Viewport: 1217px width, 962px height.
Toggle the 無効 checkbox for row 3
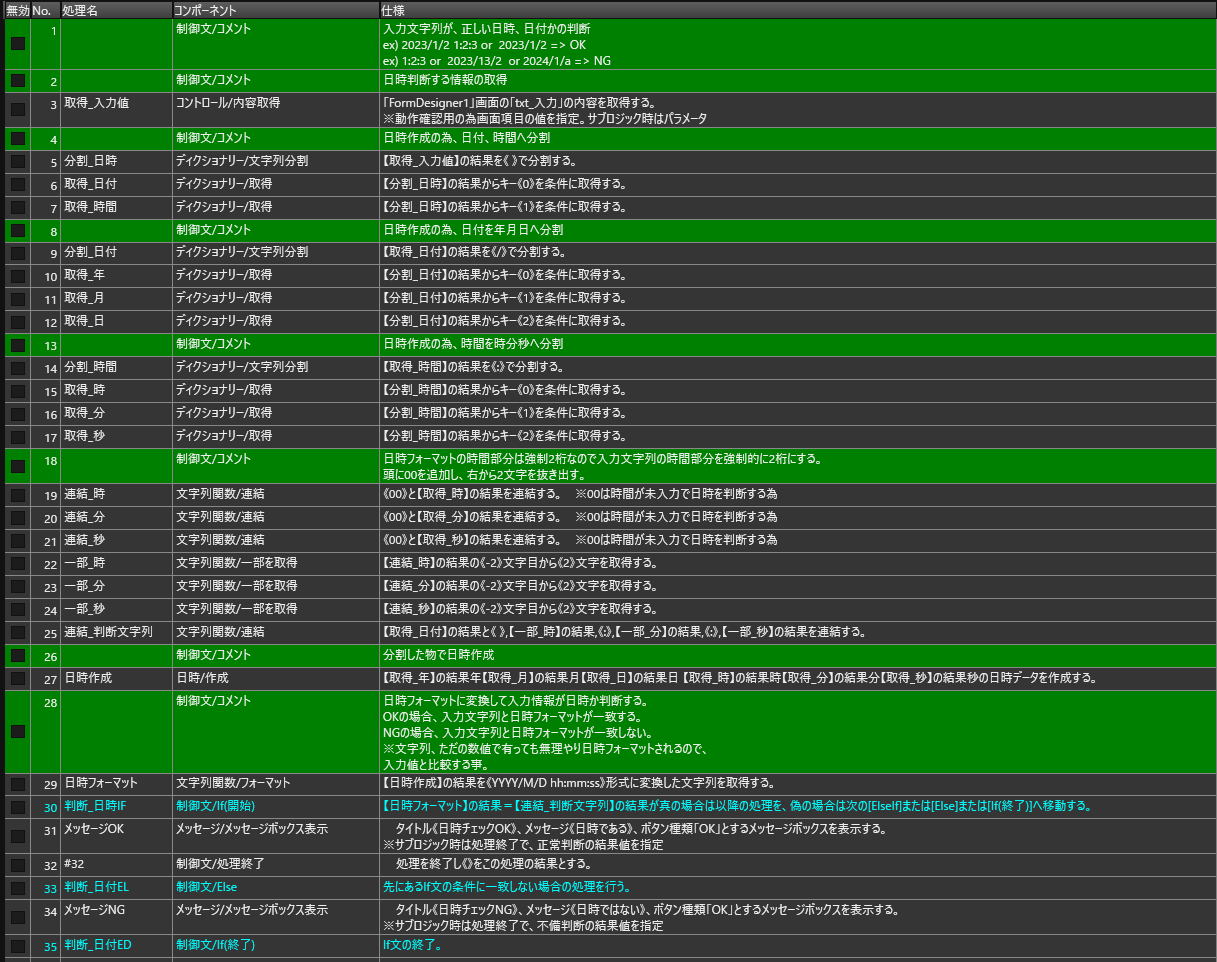tap(18, 109)
